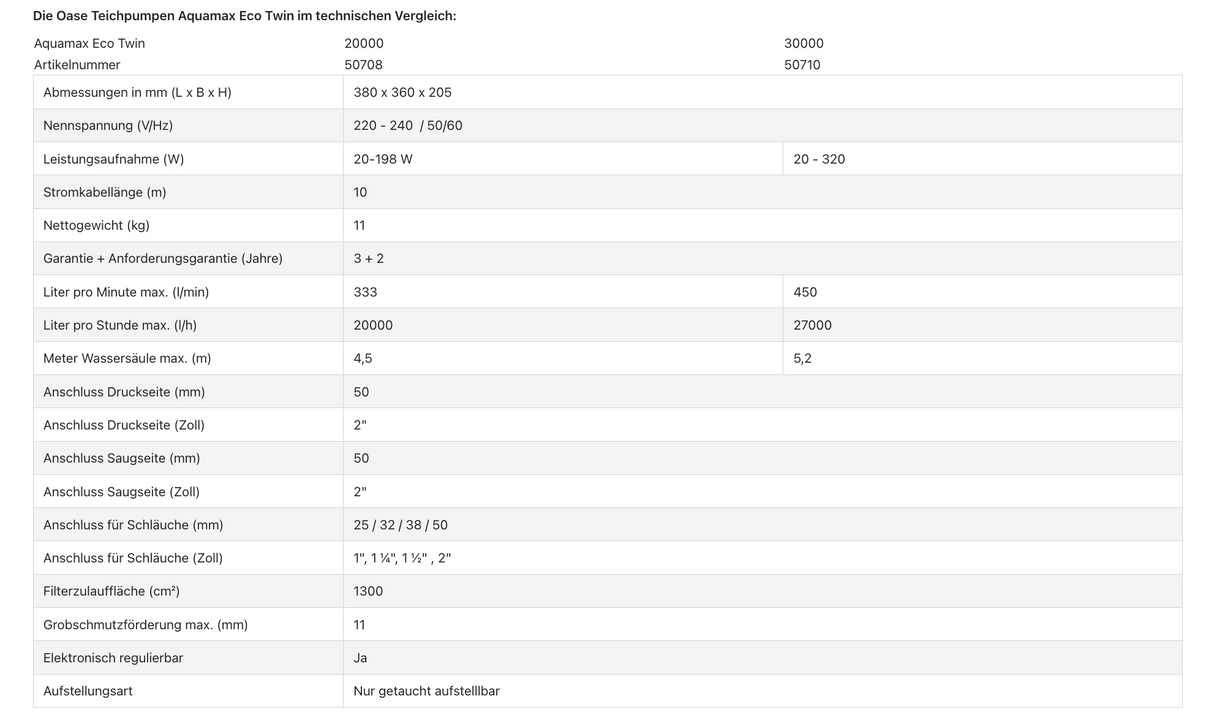Click the Elektronisch regulierbar value Ja

pos(361,658)
